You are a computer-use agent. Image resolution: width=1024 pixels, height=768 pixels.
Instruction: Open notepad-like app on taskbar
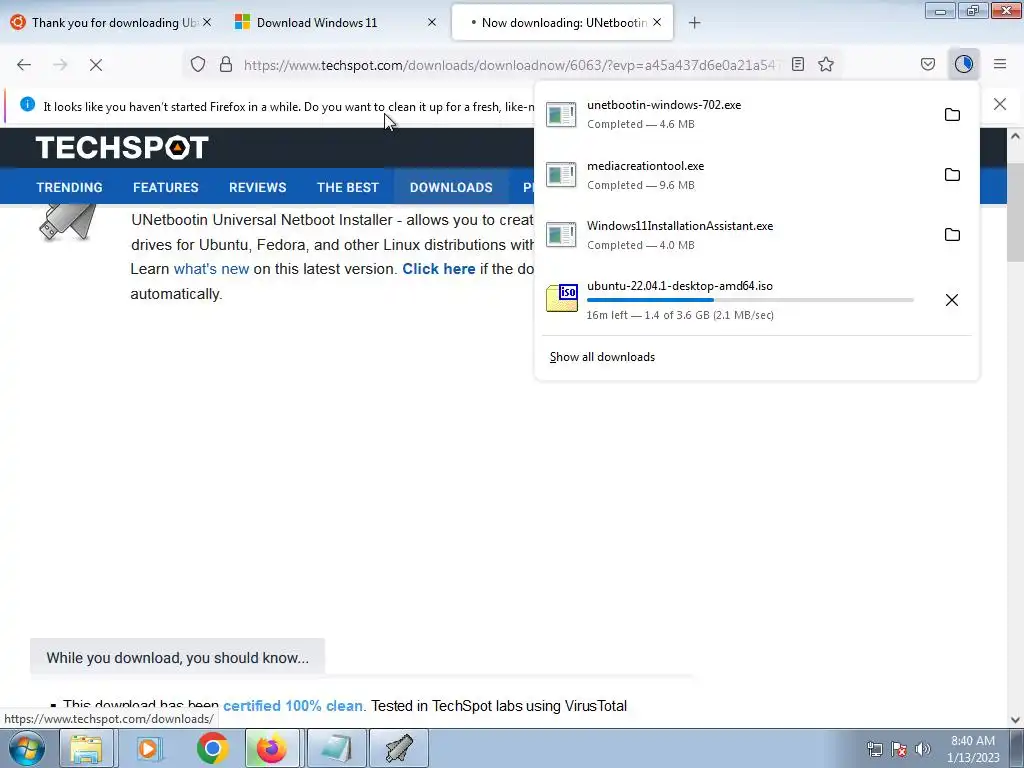tap(337, 748)
